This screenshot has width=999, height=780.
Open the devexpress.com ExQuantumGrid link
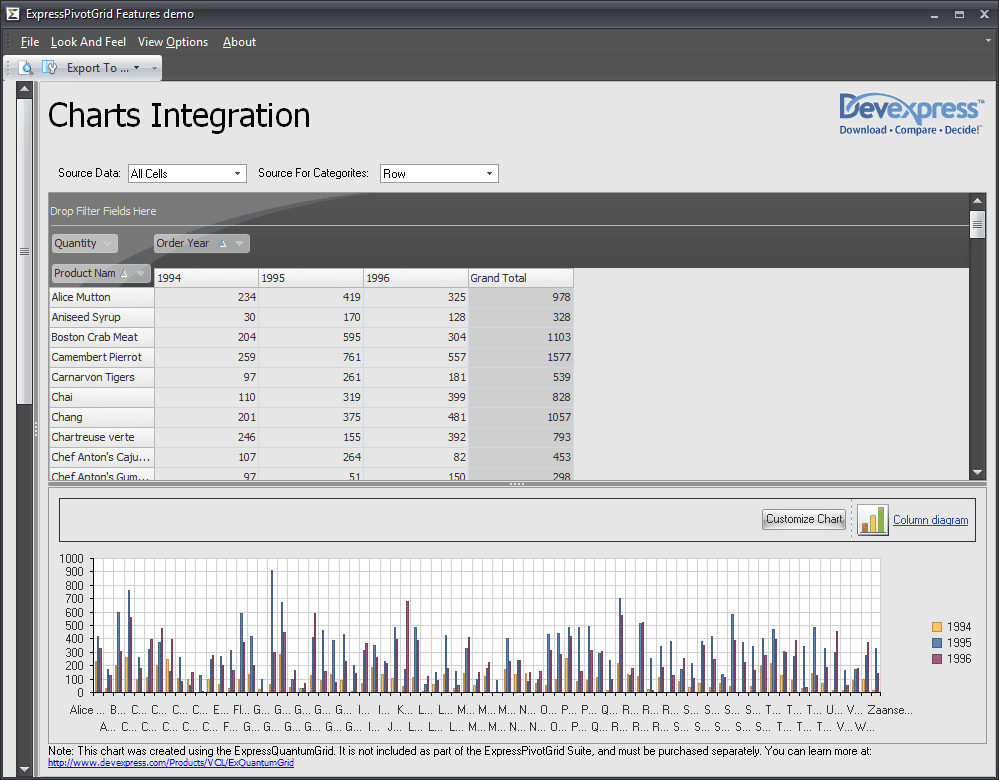click(171, 763)
